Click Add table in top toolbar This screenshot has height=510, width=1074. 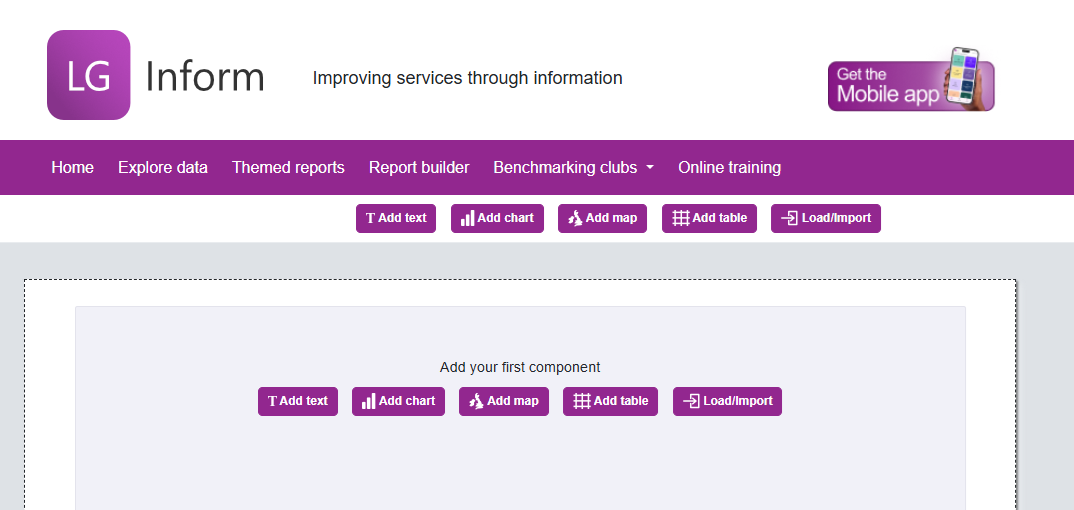(x=710, y=218)
